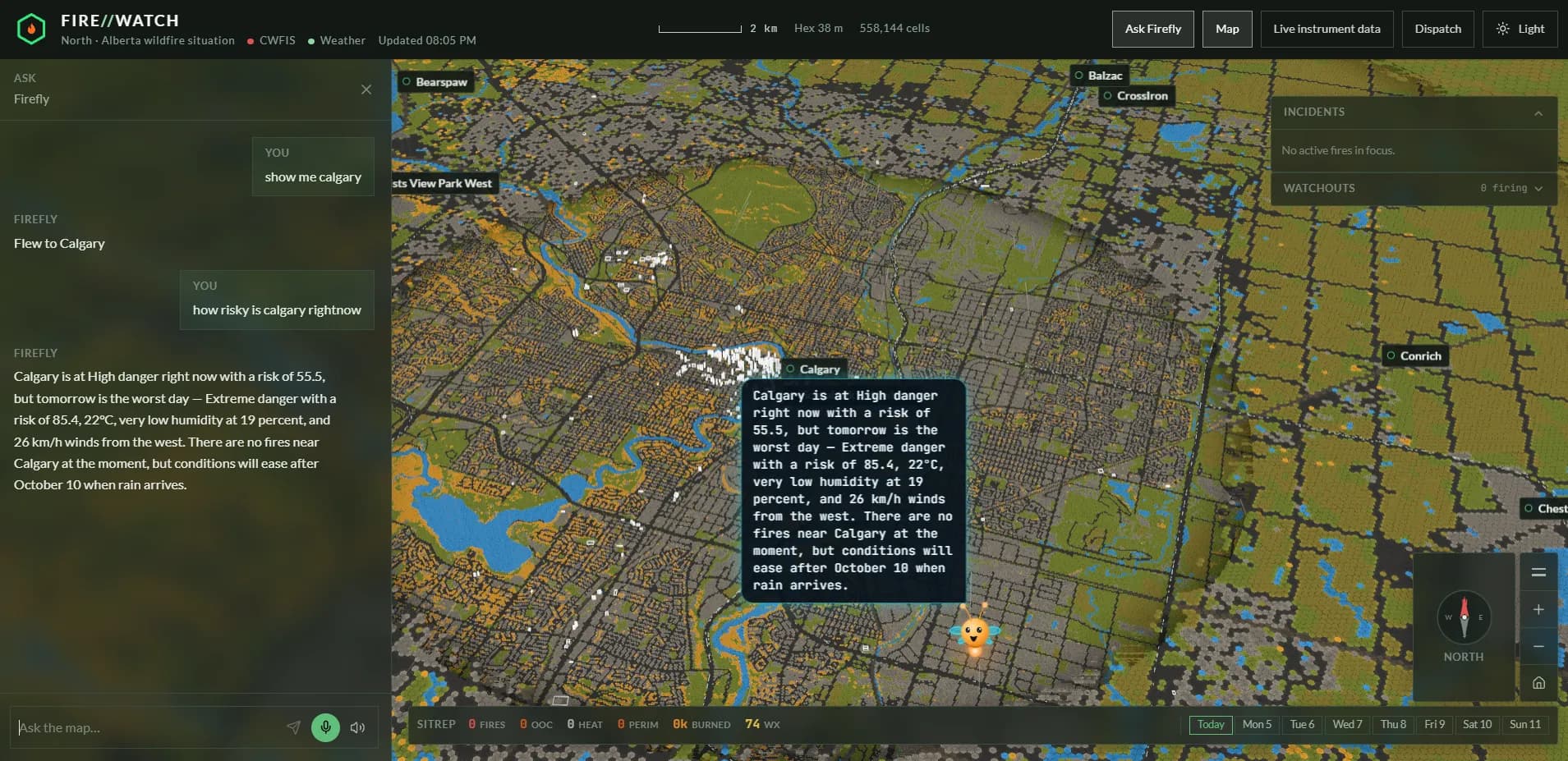The image size is (1568, 761).
Task: Select Mon 5 on forecast timeline
Action: tap(1257, 725)
